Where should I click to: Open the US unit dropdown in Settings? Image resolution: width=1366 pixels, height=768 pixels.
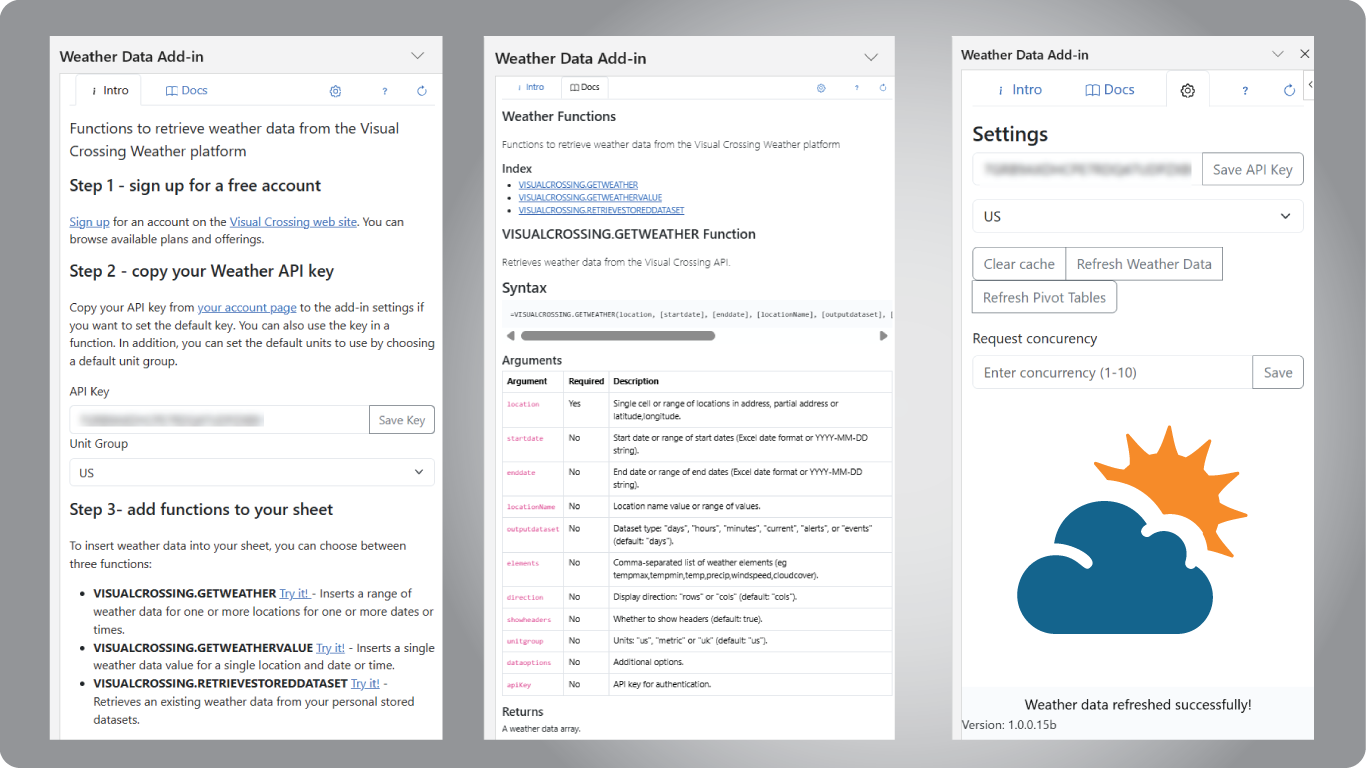(x=1138, y=216)
